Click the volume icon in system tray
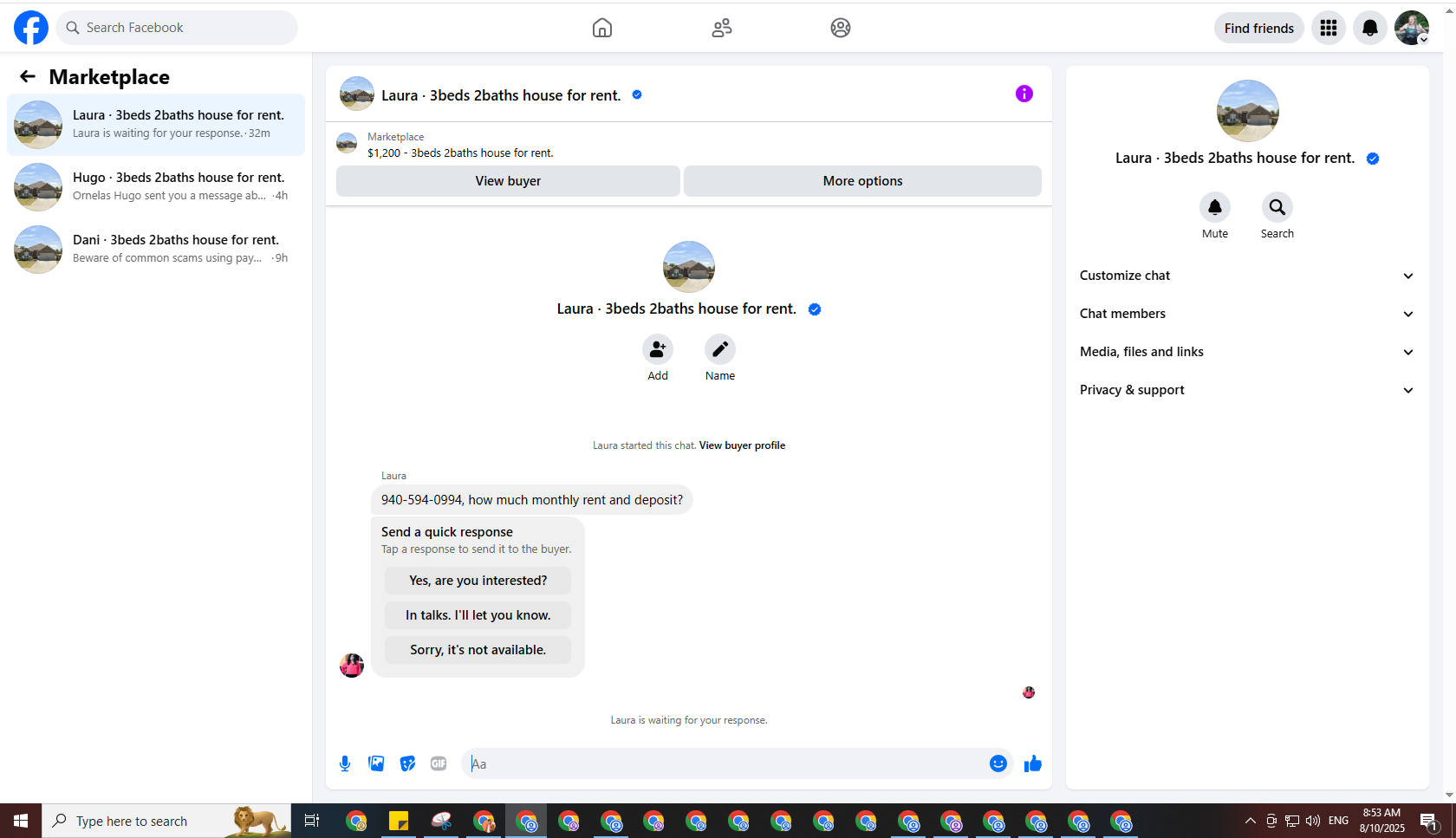The width and height of the screenshot is (1456, 838). point(1313,821)
